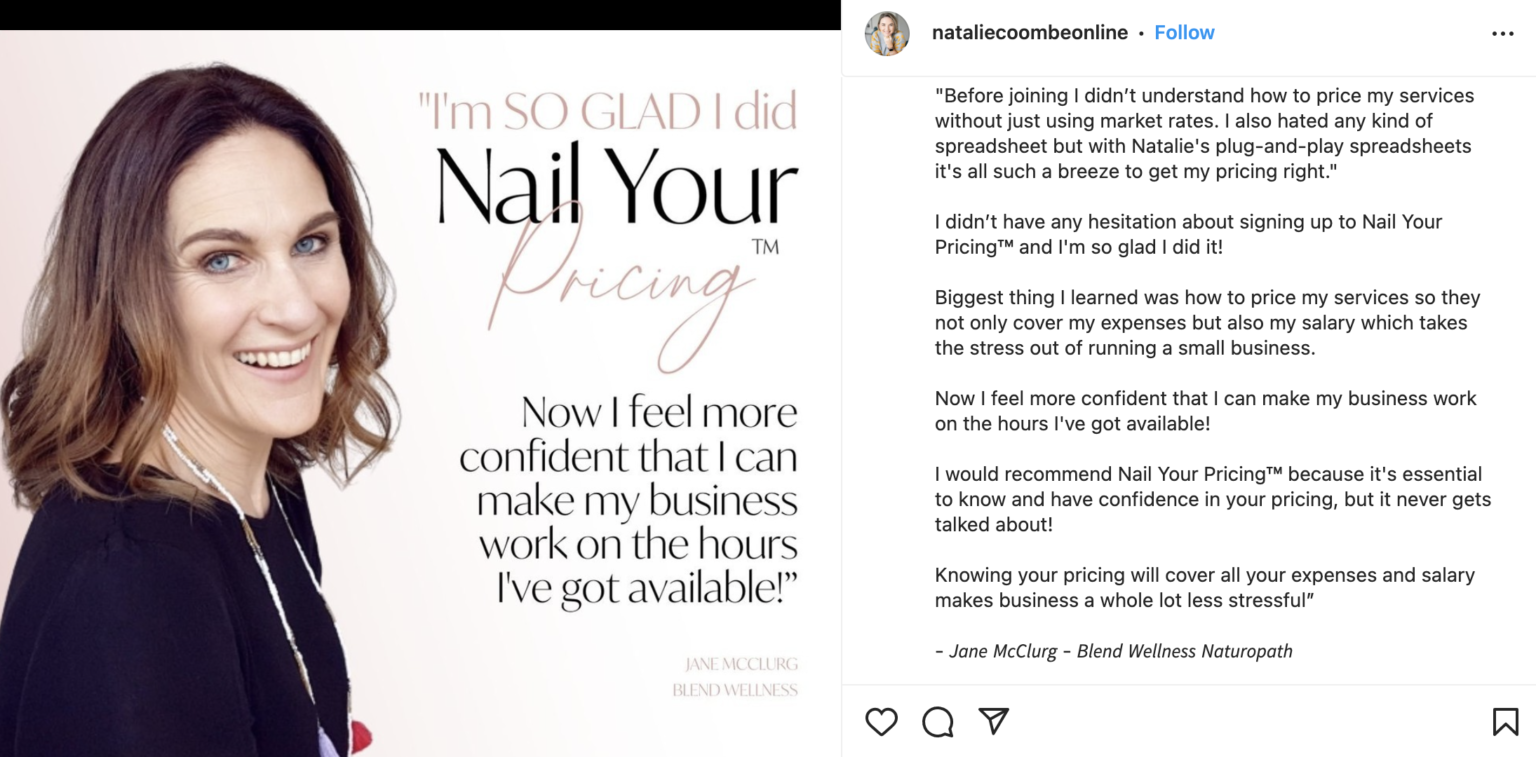Click nataliecoombeonline's profile picture
1536x757 pixels.
tap(886, 32)
